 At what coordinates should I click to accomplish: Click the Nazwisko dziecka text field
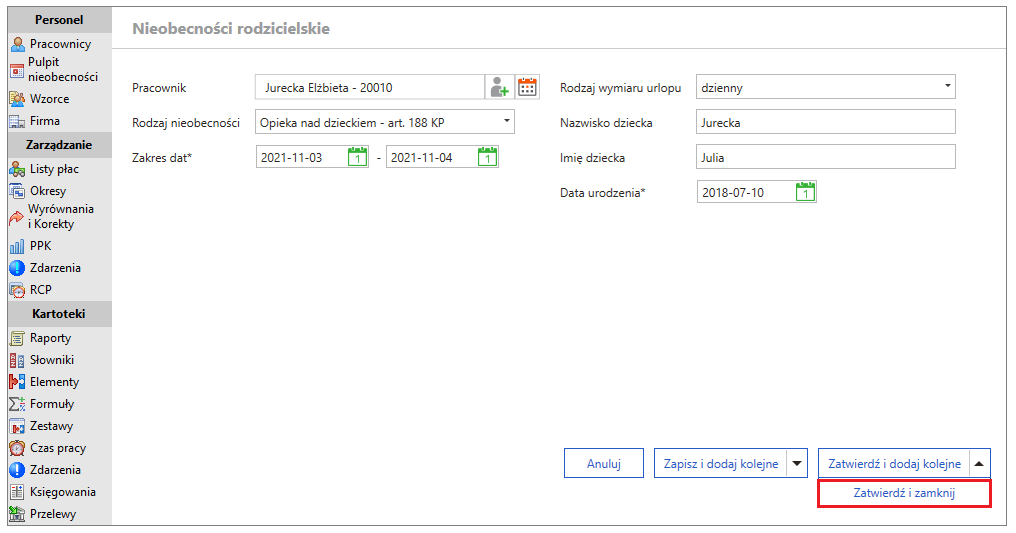click(x=826, y=122)
